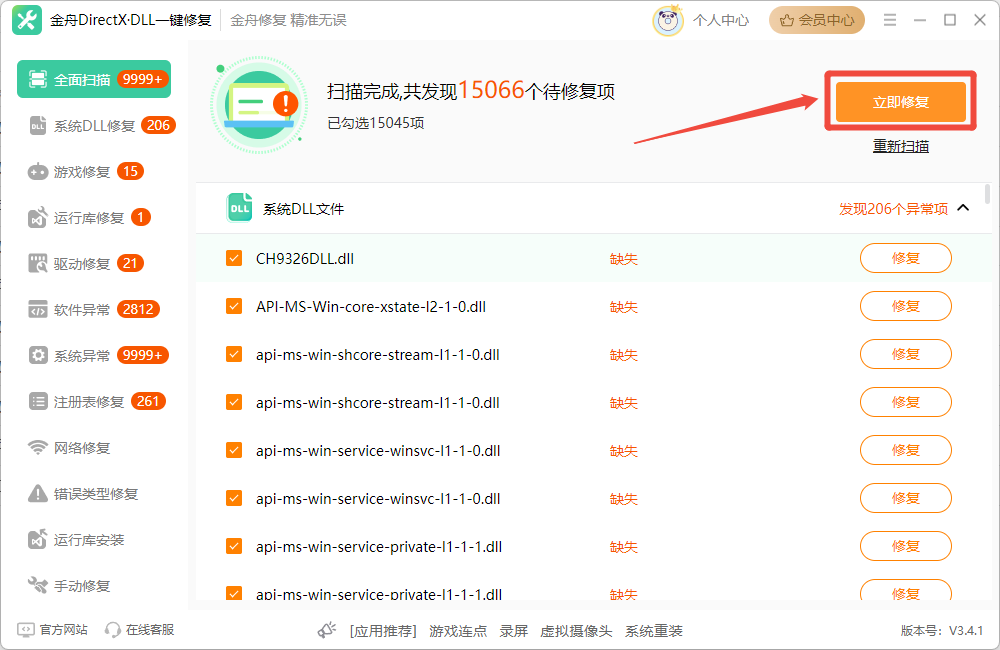Open 会员中心 membership center

point(817,19)
